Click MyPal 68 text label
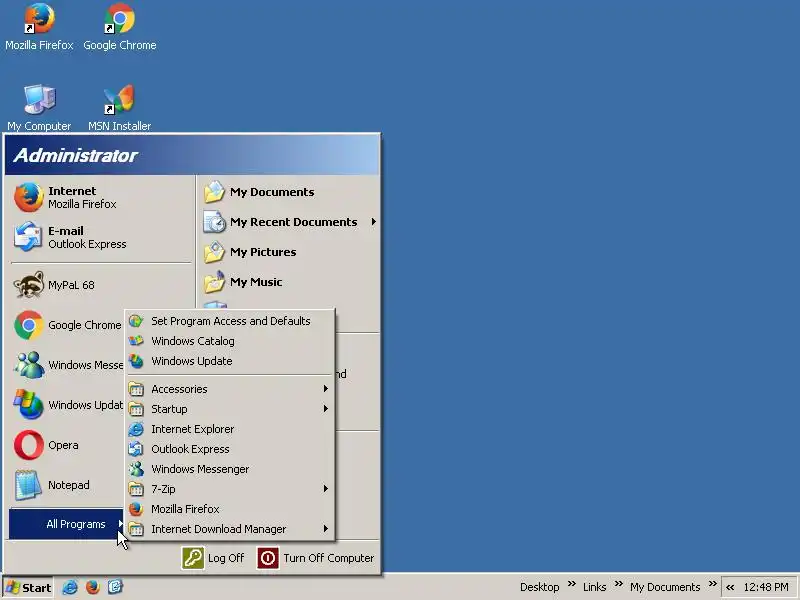The width and height of the screenshot is (800, 600). [x=71, y=285]
